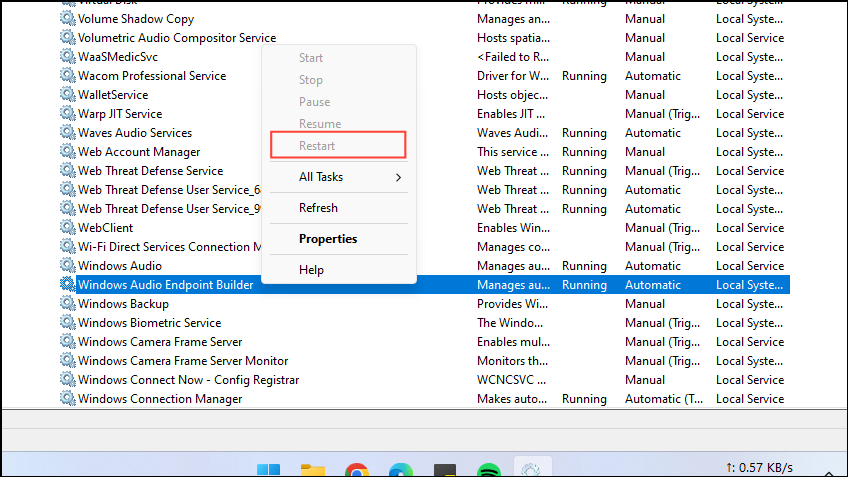Click the WCNCSVC description cell

511,380
